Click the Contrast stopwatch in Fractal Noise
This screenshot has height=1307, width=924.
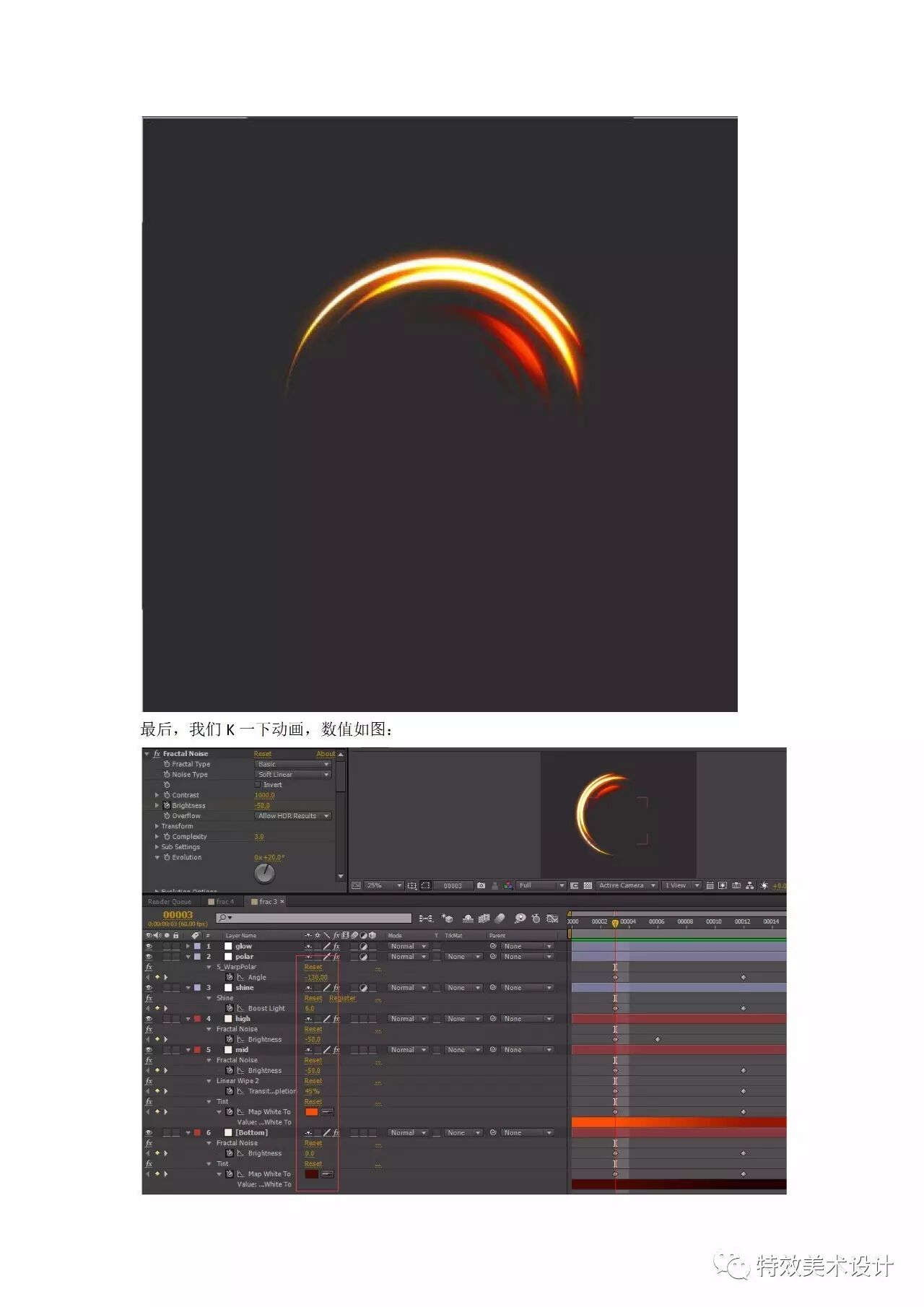click(x=167, y=795)
